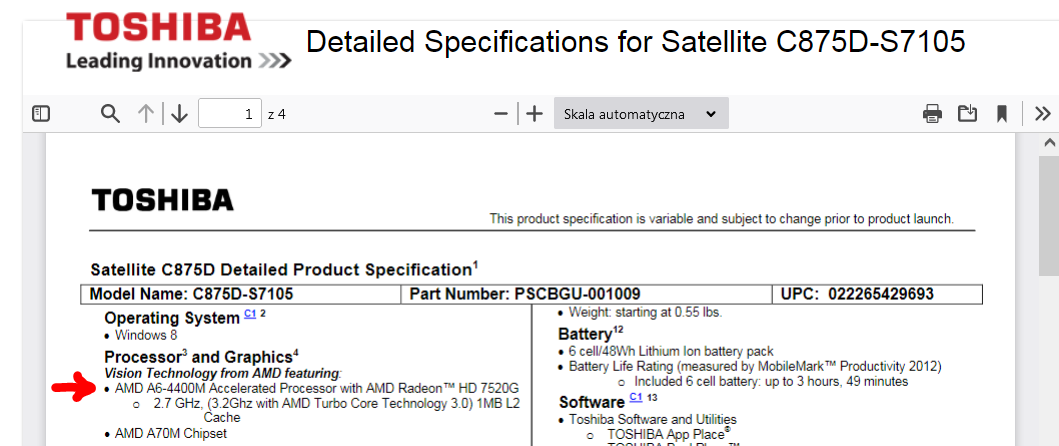The image size is (1059, 446).
Task: Click the product specification variable disclaimer
Action: (721, 219)
